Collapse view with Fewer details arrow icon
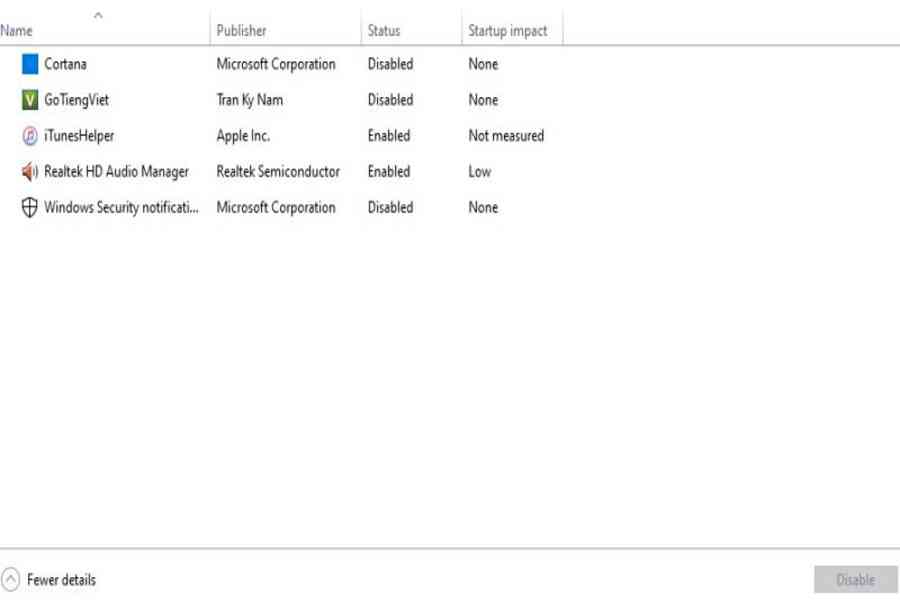 pyautogui.click(x=10, y=579)
